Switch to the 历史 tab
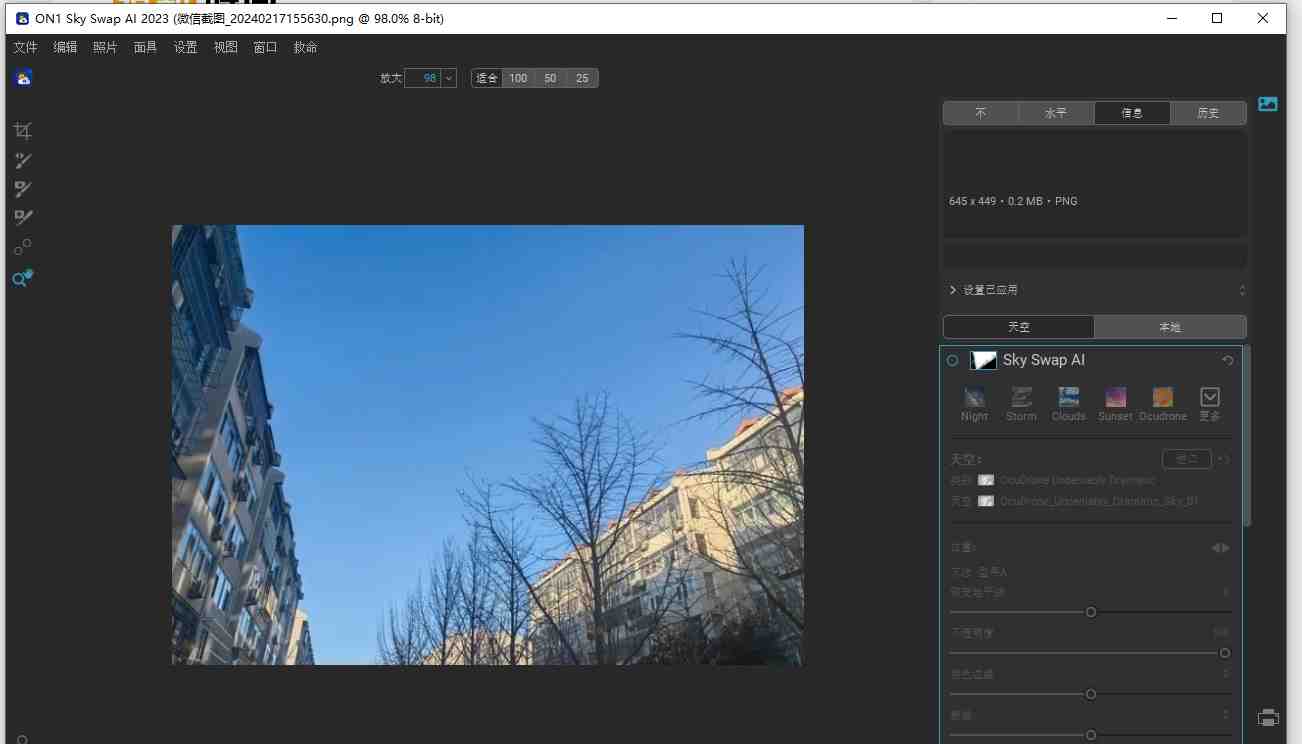The image size is (1302, 744). pyautogui.click(x=1208, y=112)
